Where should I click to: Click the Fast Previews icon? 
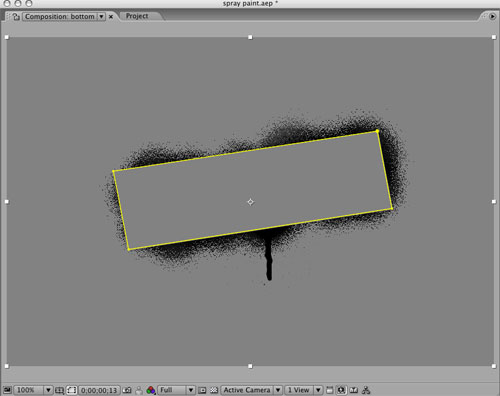[341, 390]
